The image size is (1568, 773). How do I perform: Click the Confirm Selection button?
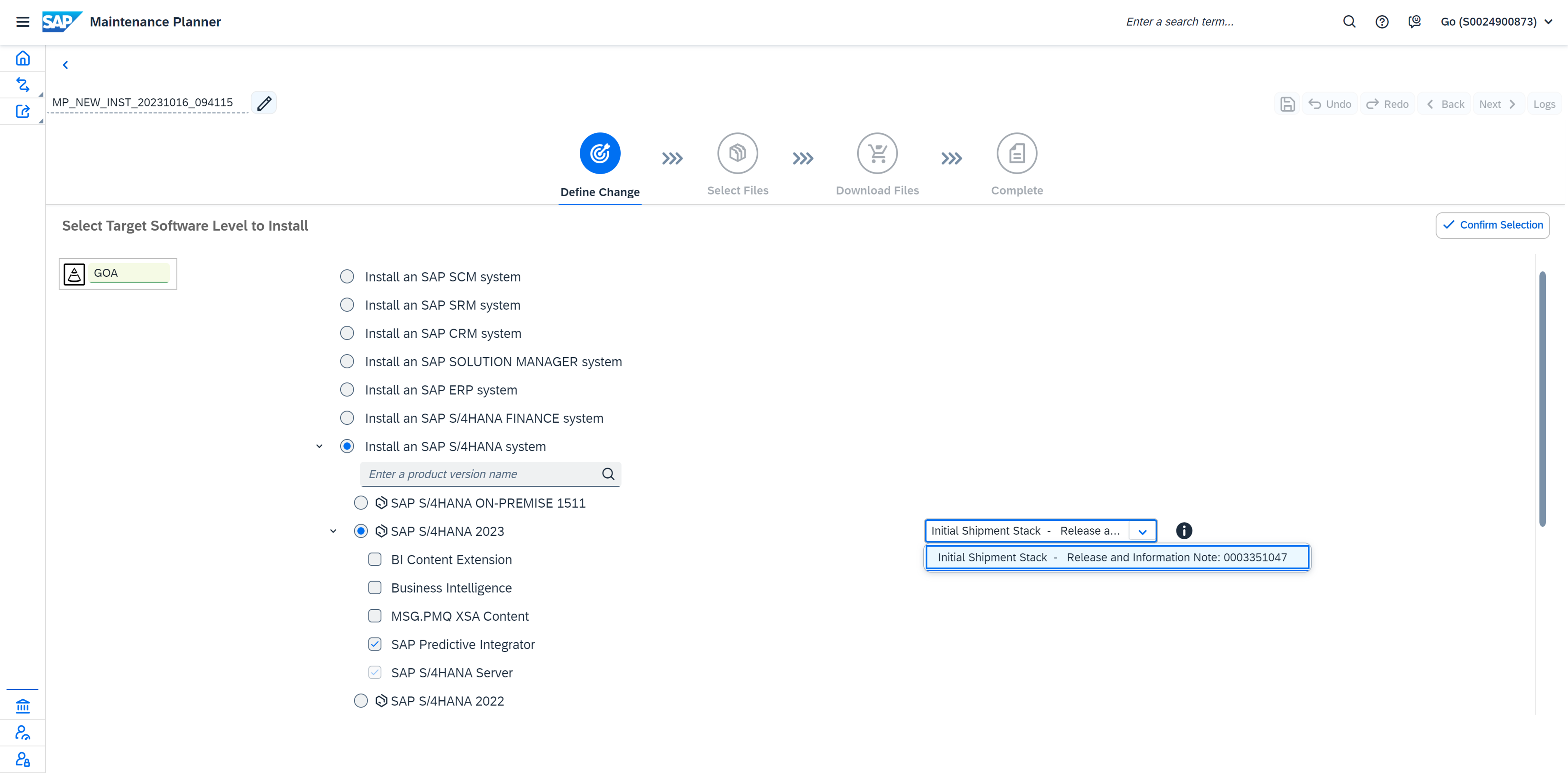coord(1493,225)
